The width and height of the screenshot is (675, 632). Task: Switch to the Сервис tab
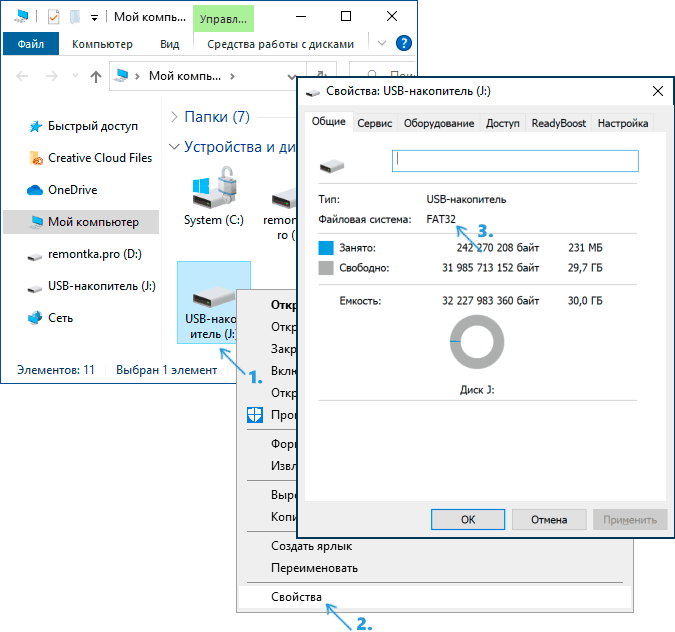374,123
